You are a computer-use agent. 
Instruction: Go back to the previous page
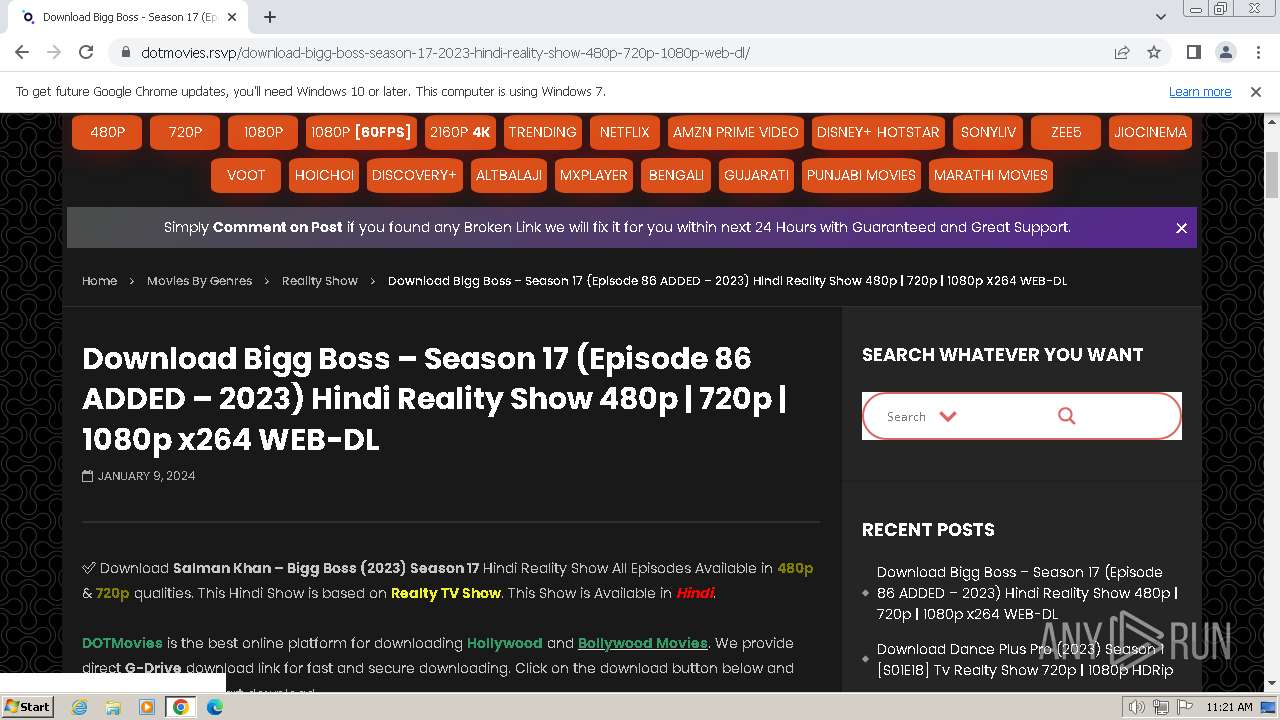tap(22, 52)
